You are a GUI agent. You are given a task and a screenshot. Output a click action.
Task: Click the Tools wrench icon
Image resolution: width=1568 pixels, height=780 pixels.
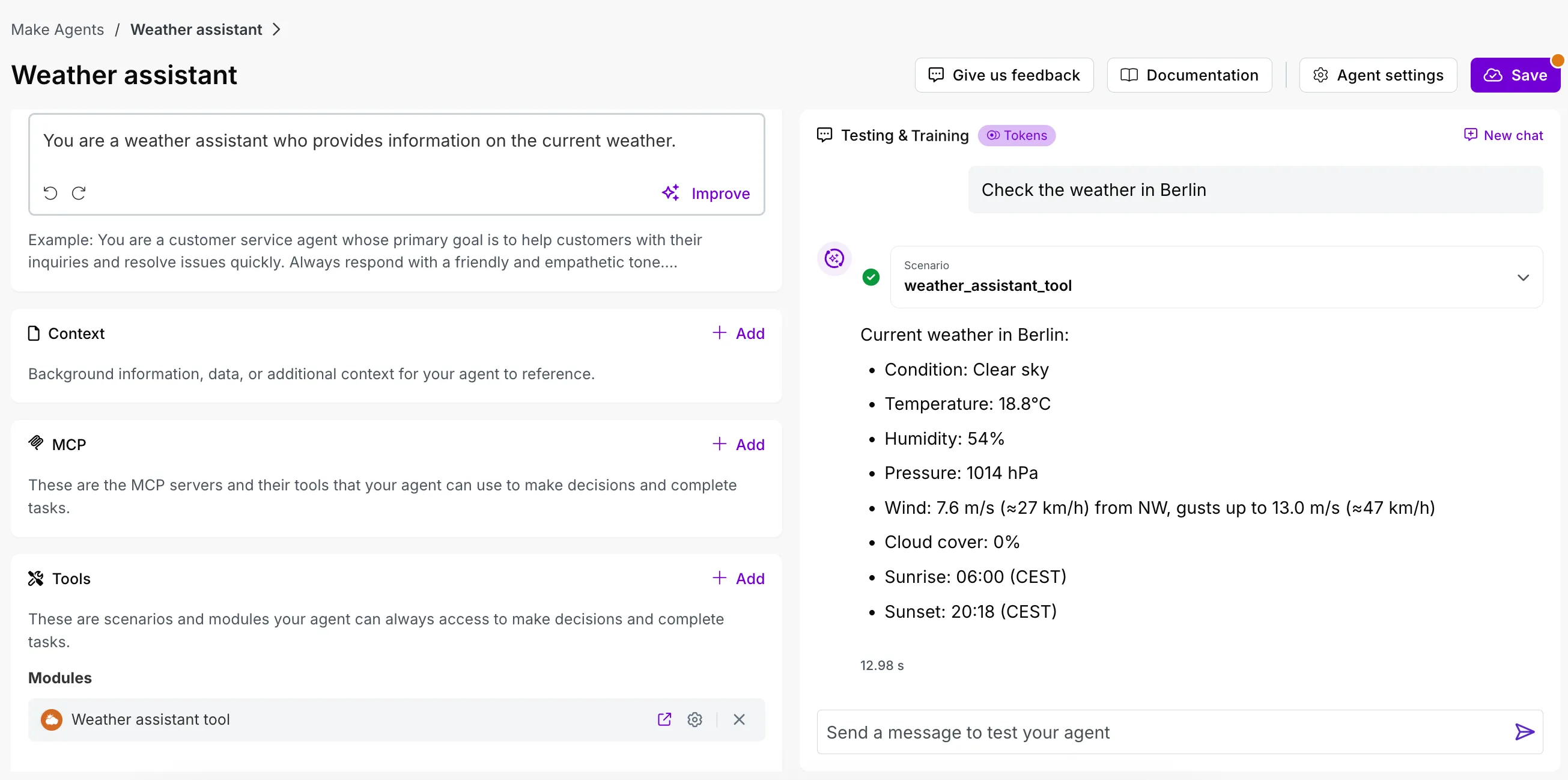36,579
